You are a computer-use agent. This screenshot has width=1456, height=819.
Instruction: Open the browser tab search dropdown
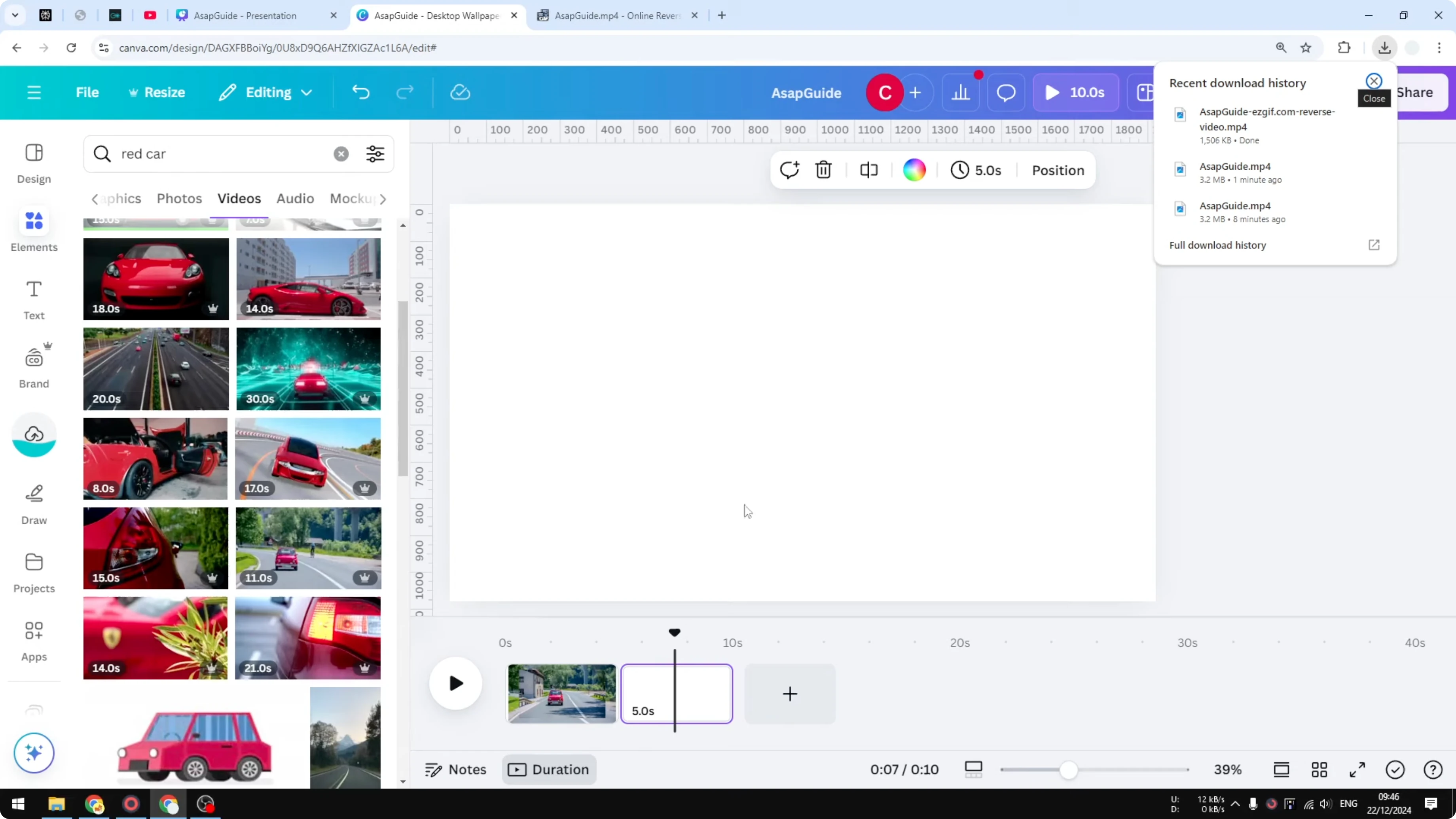tap(15, 15)
